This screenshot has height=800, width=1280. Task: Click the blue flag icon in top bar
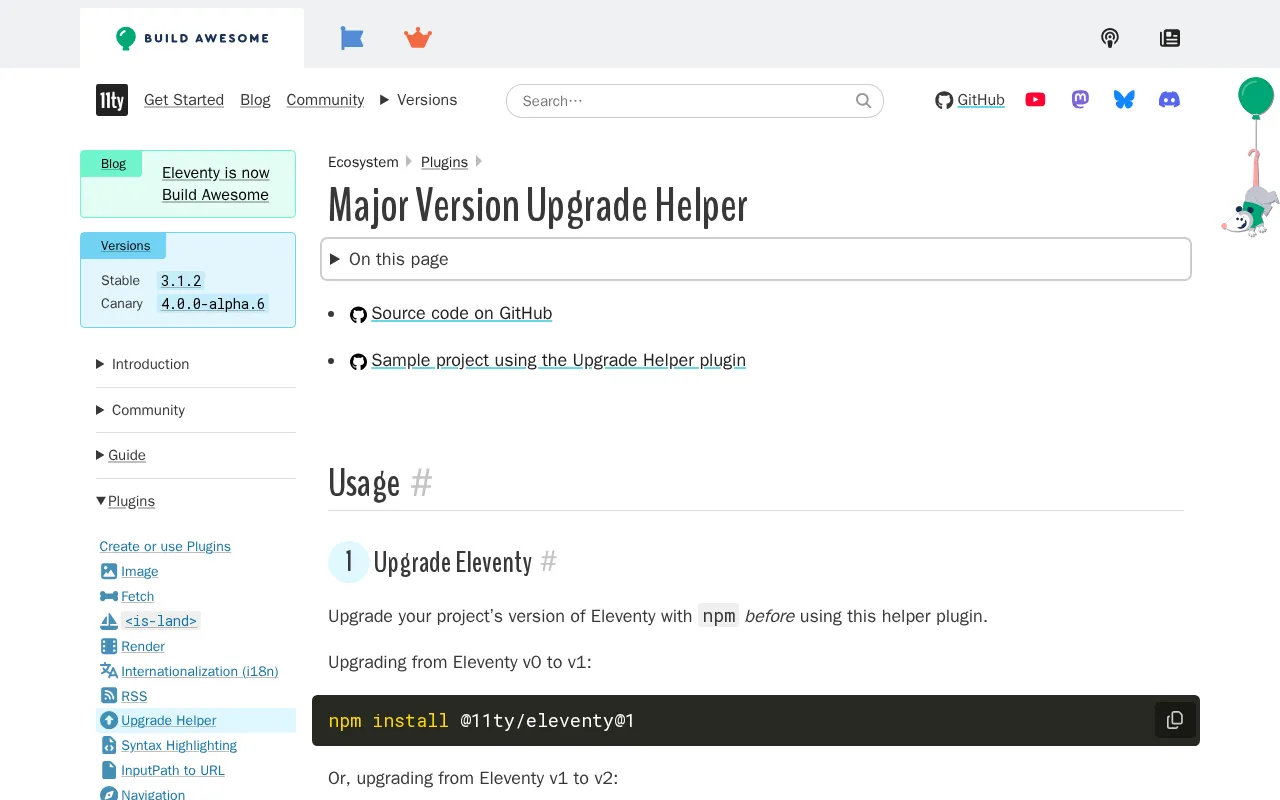tap(351, 38)
